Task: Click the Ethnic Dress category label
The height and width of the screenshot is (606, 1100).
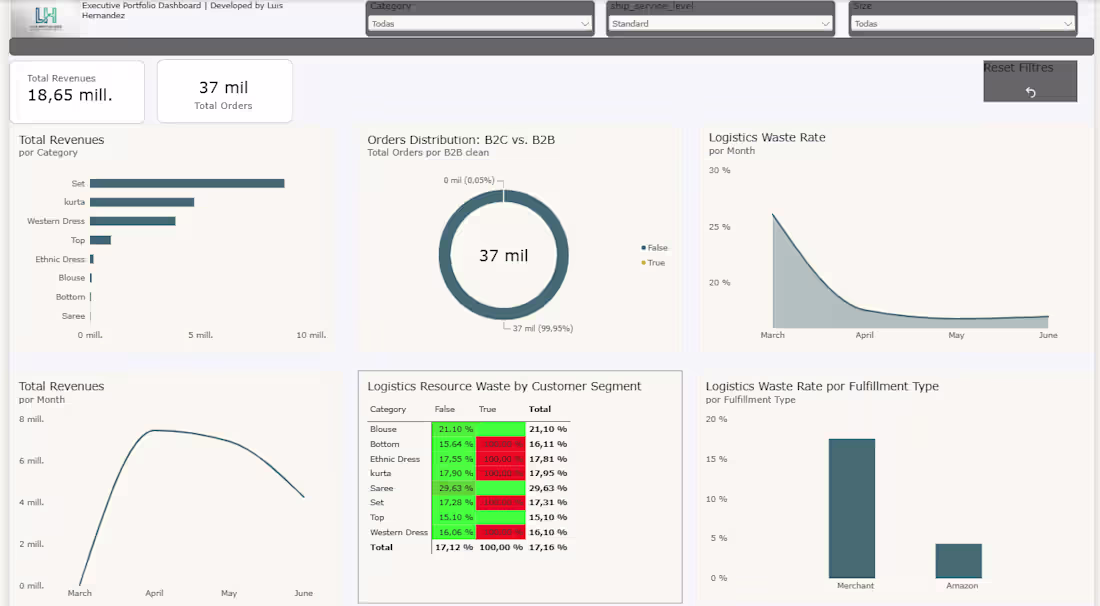Action: [x=60, y=259]
